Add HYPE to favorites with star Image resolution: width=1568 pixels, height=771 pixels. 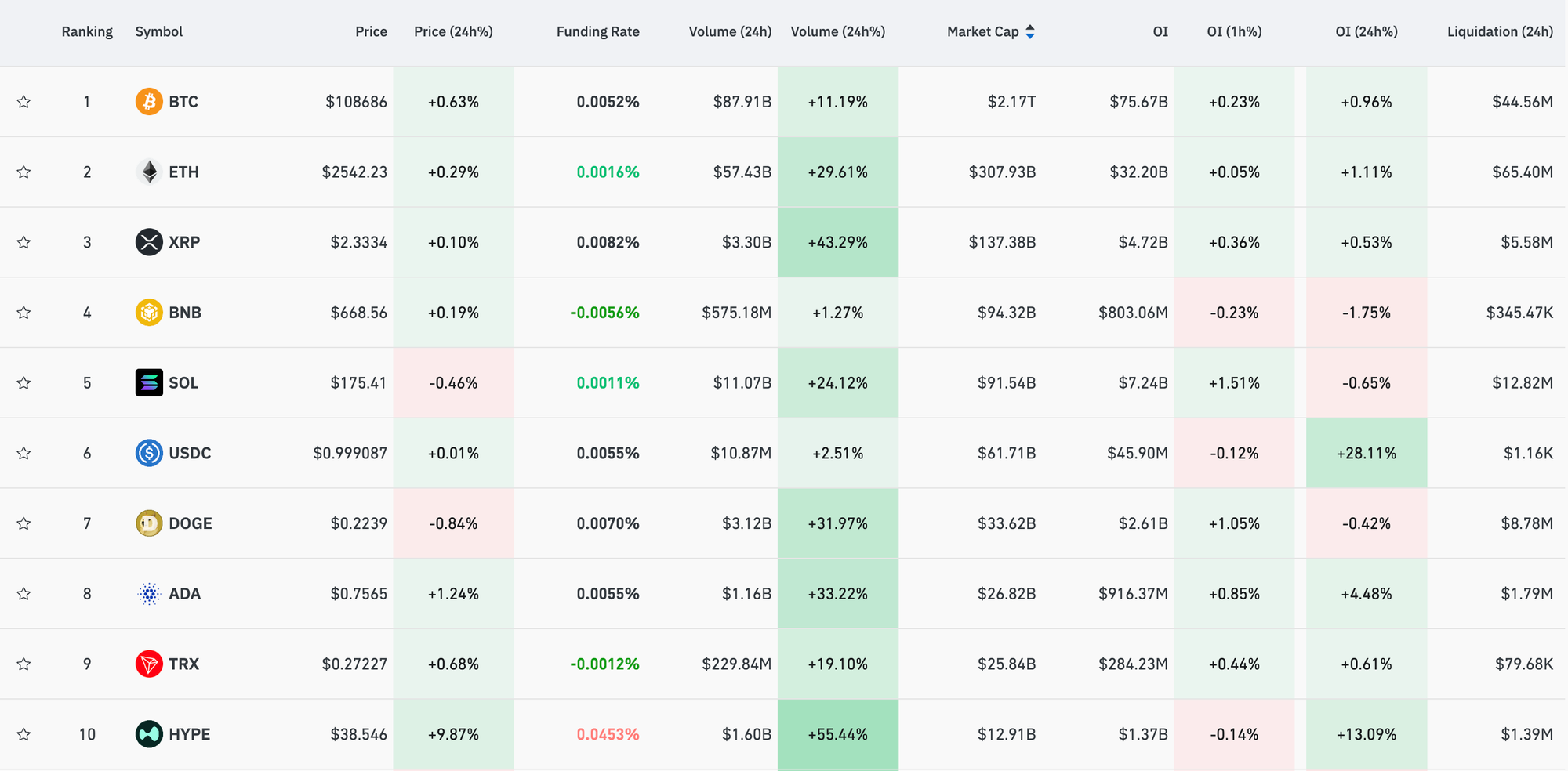tap(24, 734)
